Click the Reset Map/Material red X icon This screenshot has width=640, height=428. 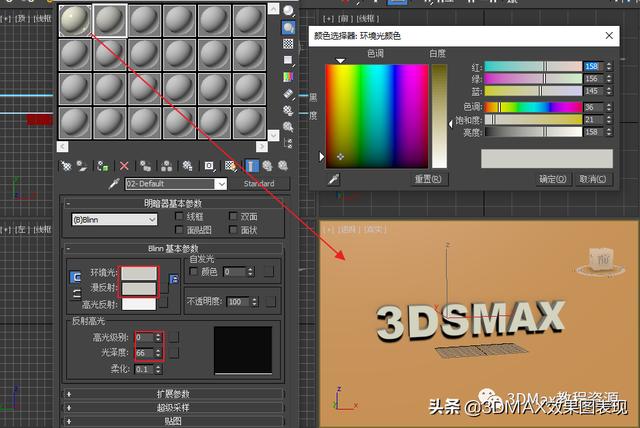[124, 165]
